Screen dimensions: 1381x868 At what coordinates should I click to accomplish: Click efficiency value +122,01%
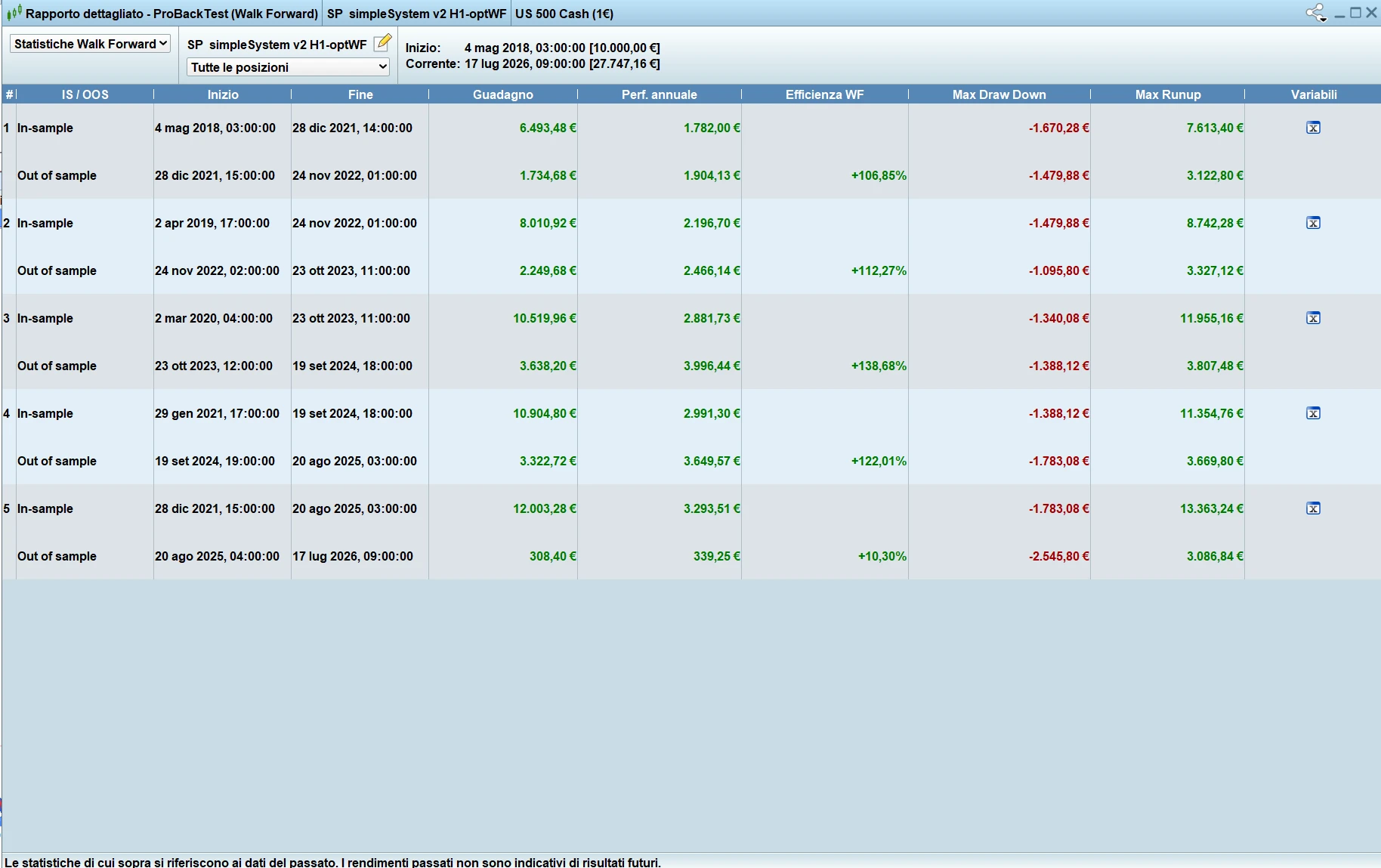[879, 461]
